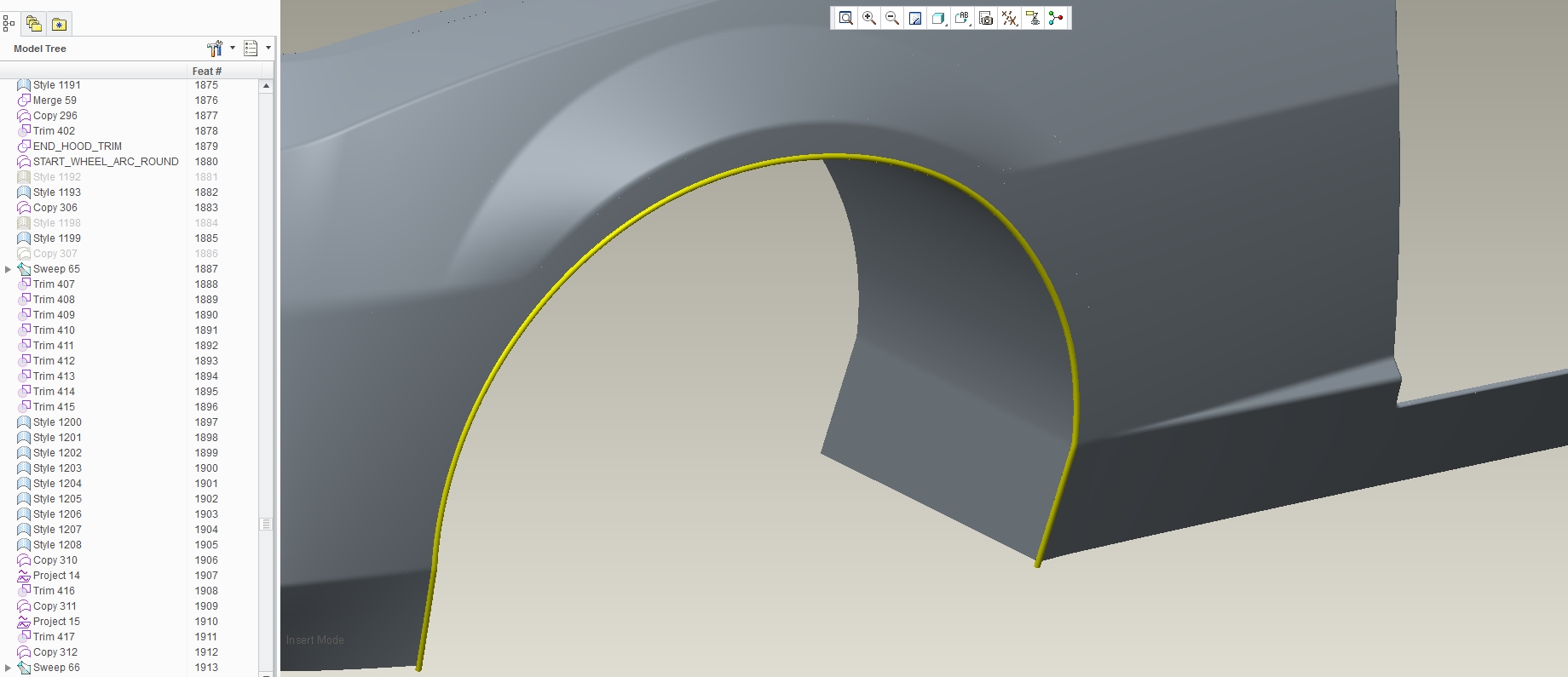Expand the Sweep 66 feature

[9, 668]
